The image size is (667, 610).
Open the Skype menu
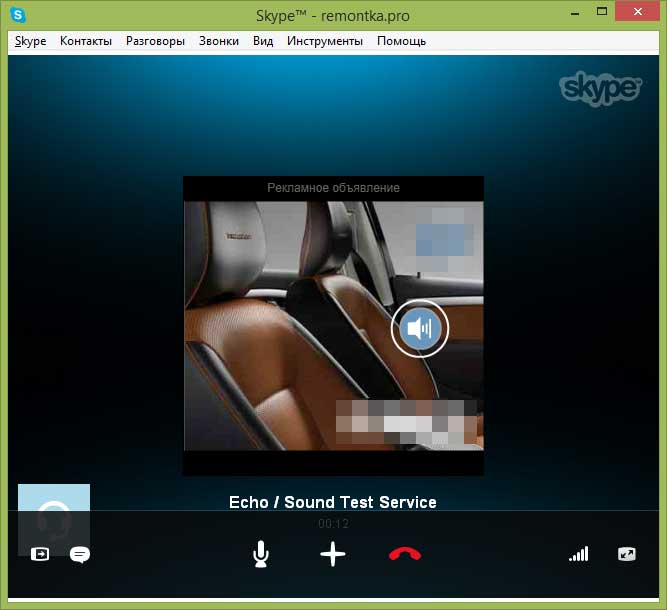(x=30, y=41)
